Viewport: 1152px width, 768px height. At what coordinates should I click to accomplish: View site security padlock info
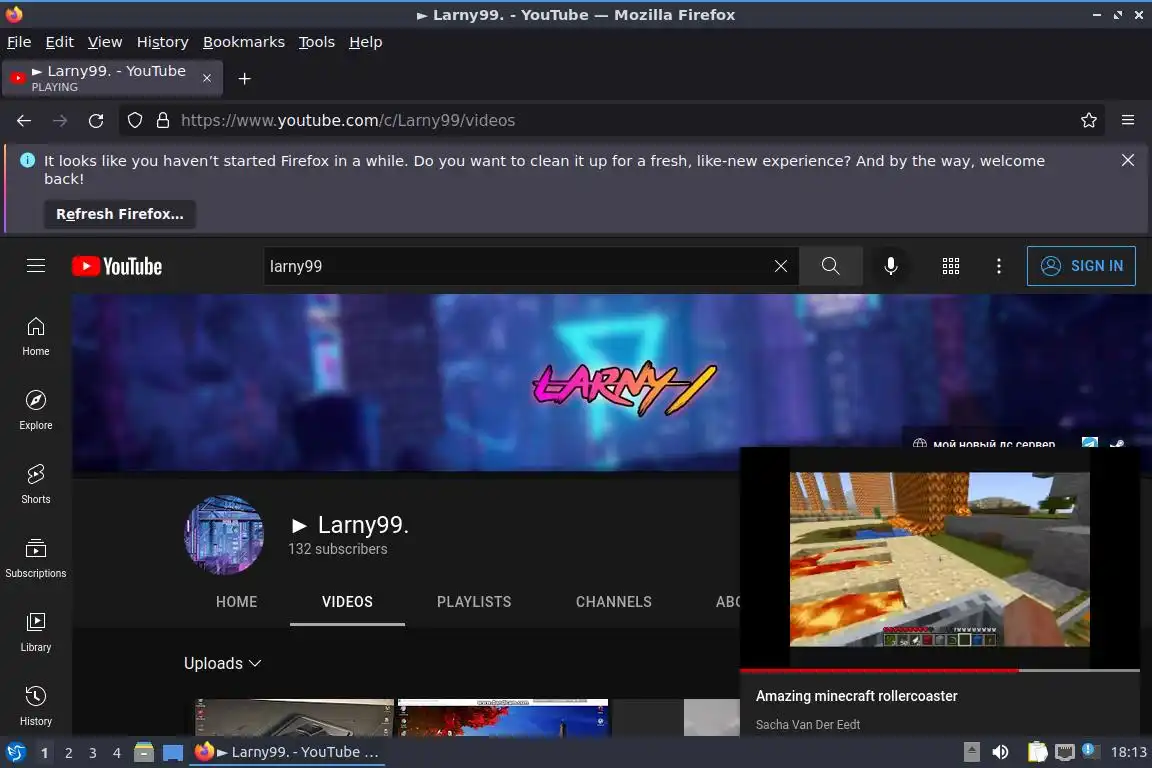[163, 121]
